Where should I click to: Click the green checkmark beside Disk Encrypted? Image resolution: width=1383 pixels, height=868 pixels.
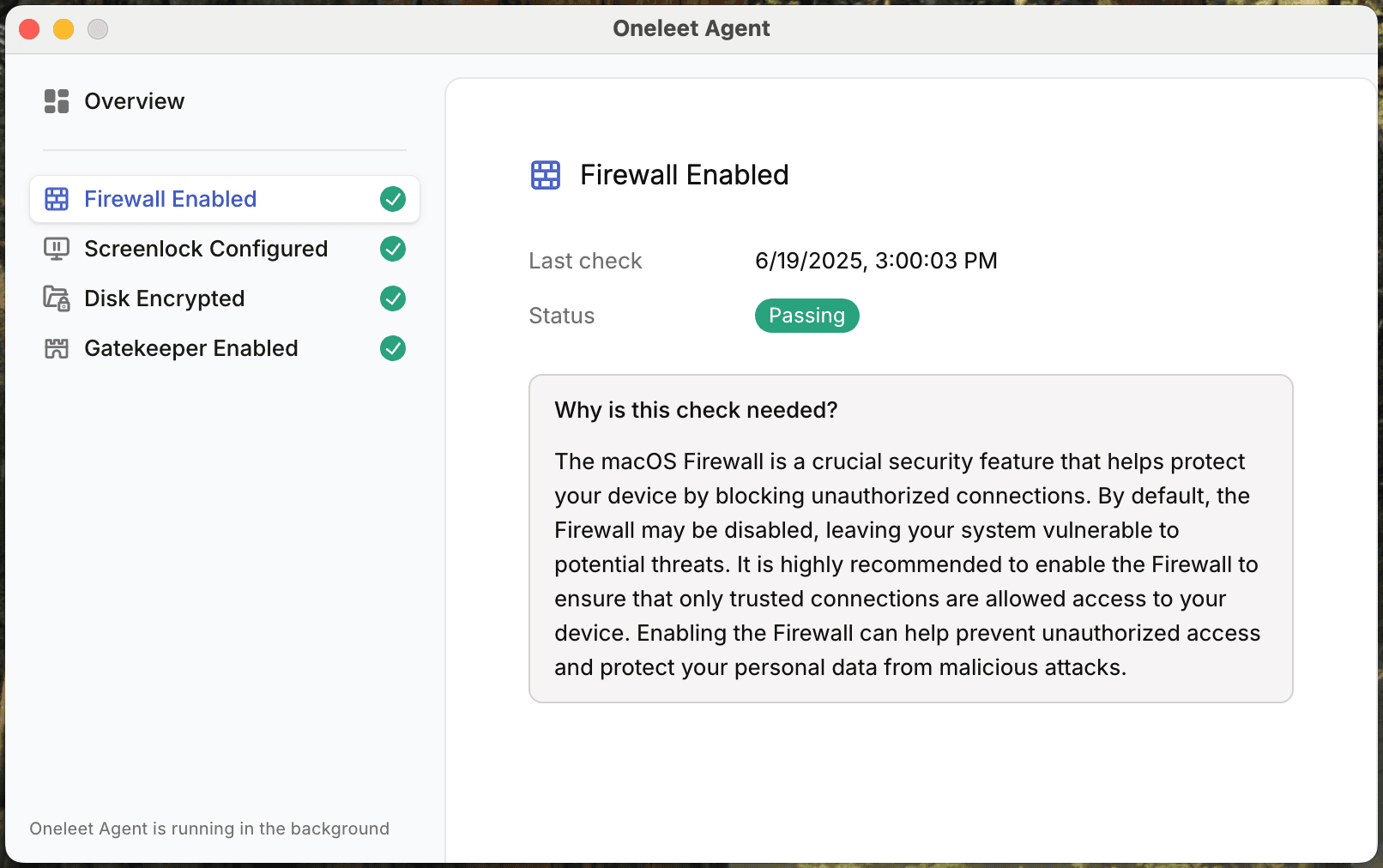(393, 298)
